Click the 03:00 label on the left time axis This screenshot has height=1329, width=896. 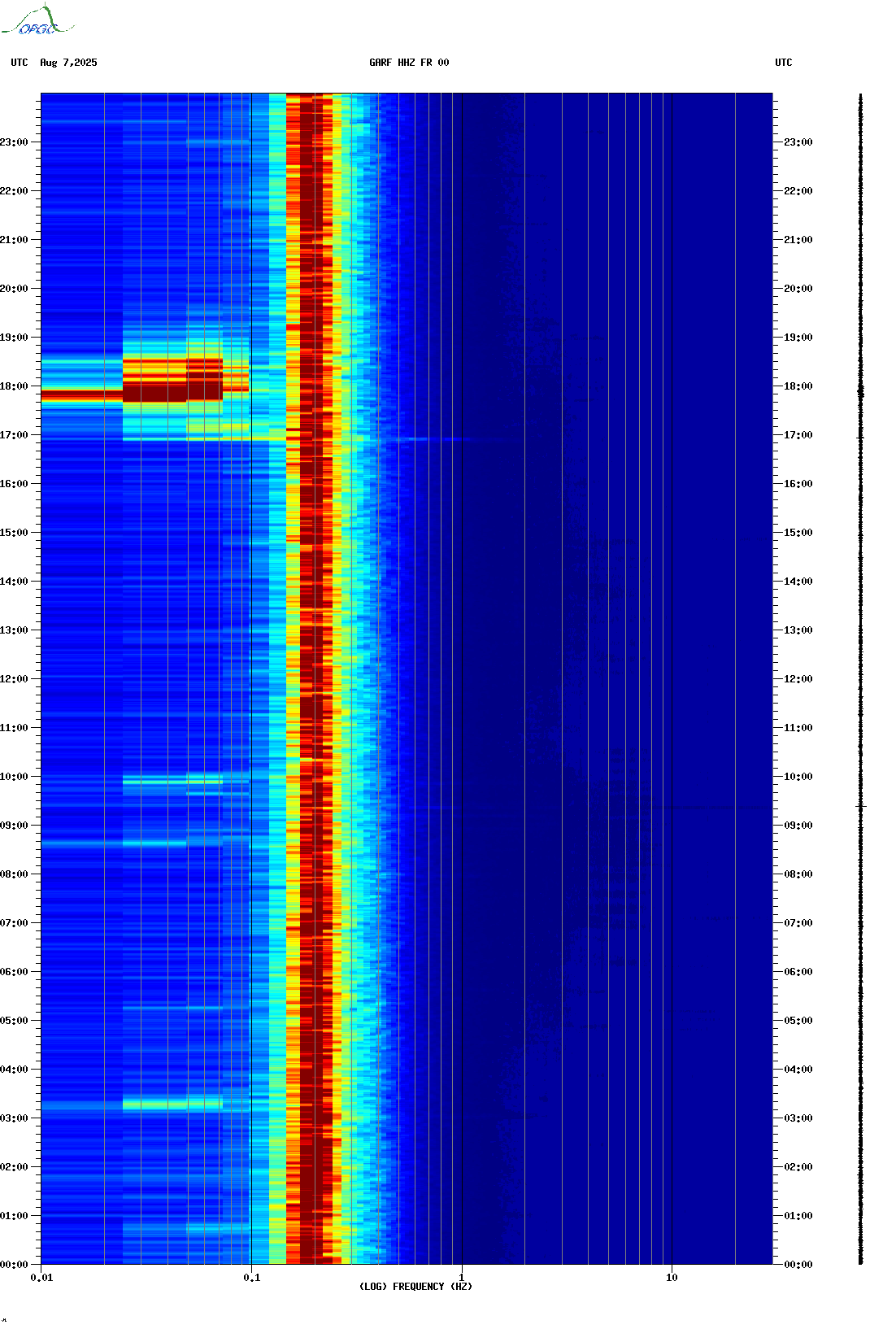point(14,1118)
